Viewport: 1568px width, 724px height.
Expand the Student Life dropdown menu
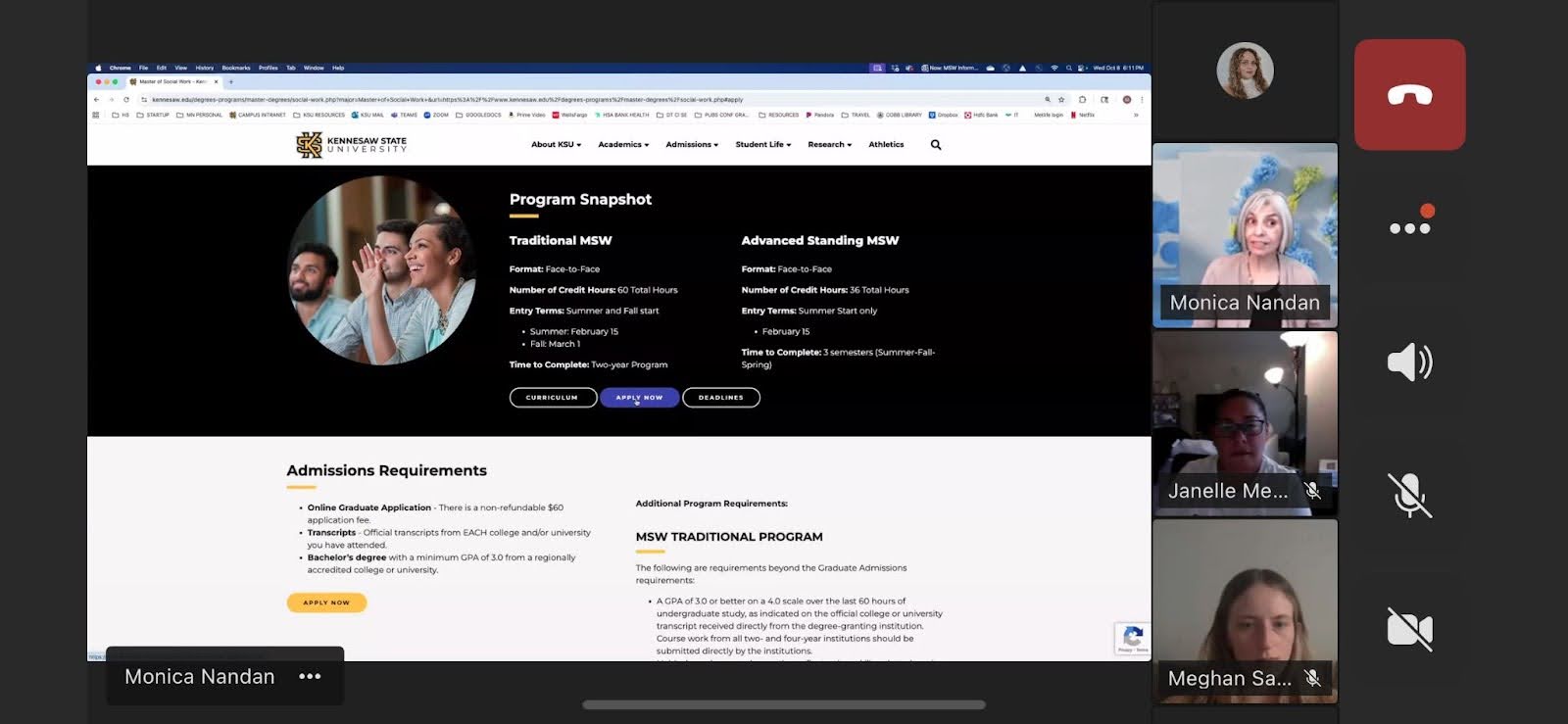[762, 145]
